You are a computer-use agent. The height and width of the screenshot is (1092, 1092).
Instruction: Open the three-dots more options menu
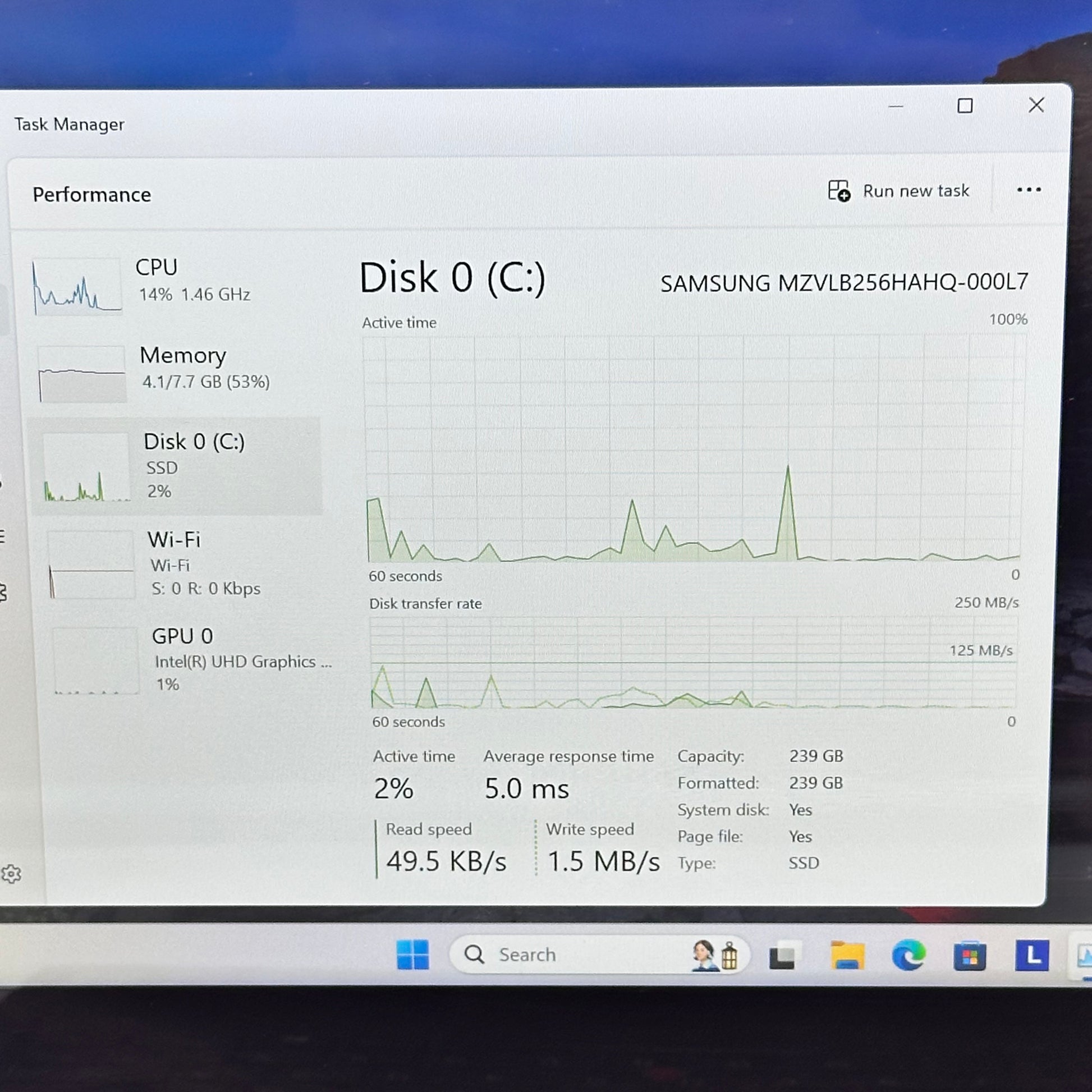click(x=1029, y=190)
